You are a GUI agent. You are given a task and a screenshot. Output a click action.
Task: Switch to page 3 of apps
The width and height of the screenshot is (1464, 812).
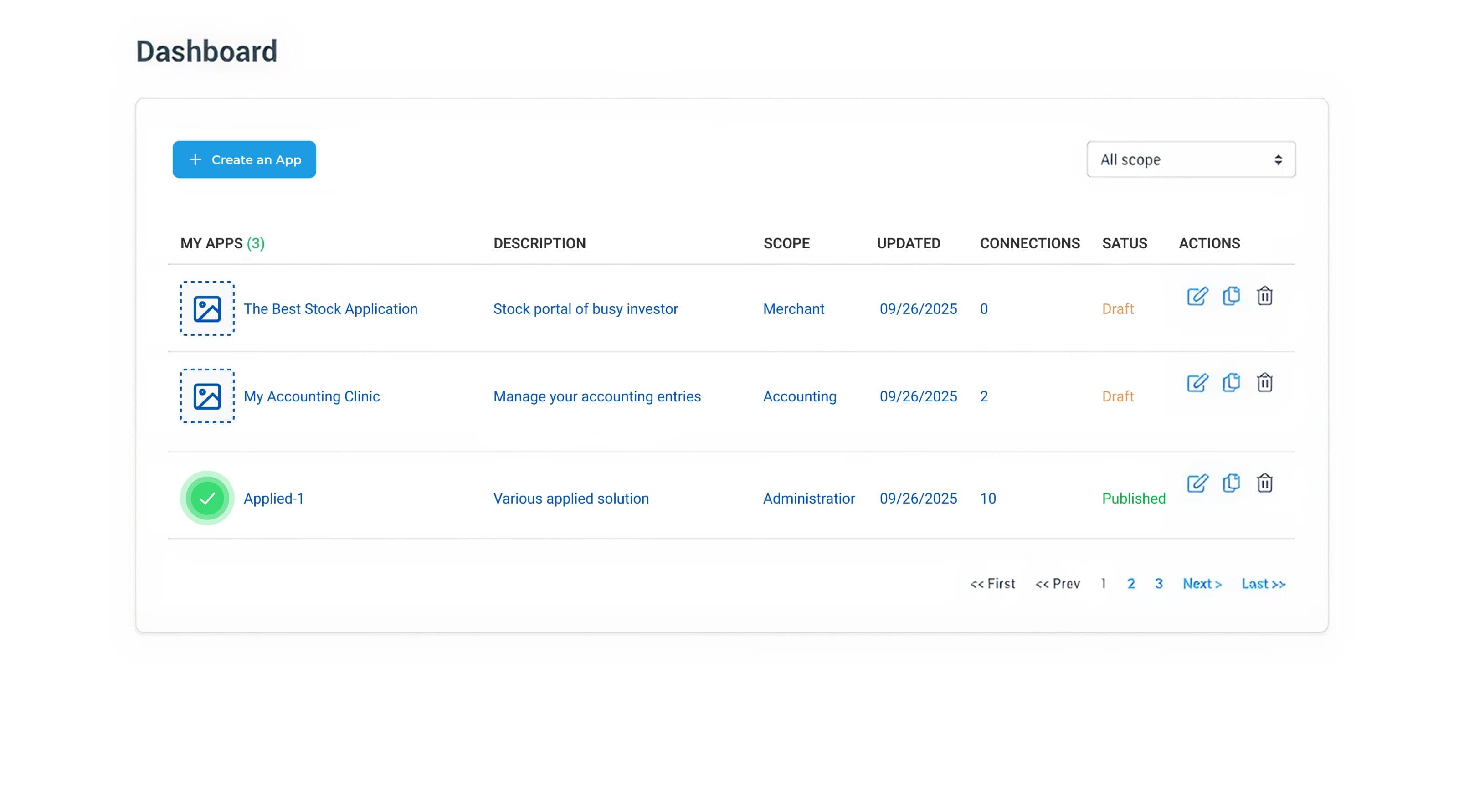pyautogui.click(x=1159, y=584)
